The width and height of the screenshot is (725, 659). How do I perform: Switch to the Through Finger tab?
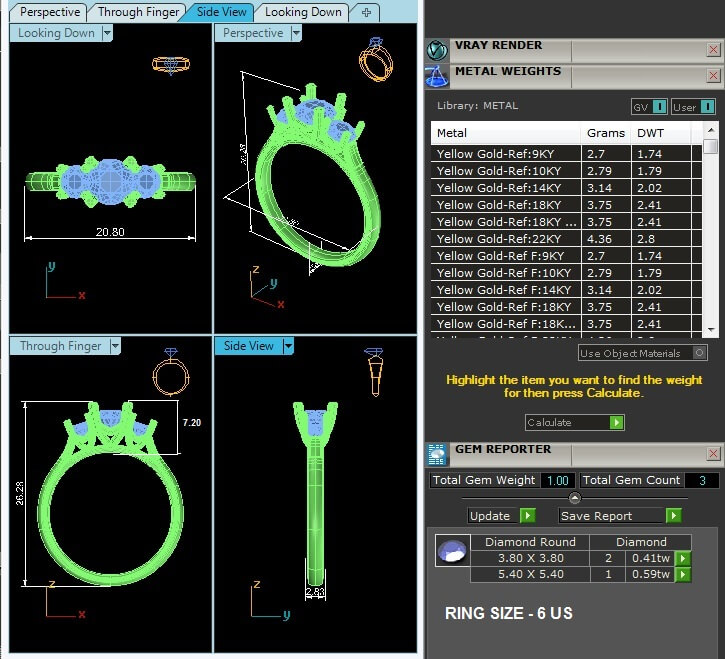(139, 12)
